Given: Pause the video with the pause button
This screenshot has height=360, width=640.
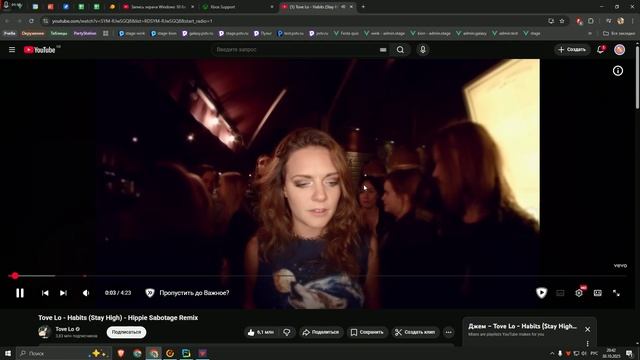Looking at the screenshot, I should tap(20, 293).
